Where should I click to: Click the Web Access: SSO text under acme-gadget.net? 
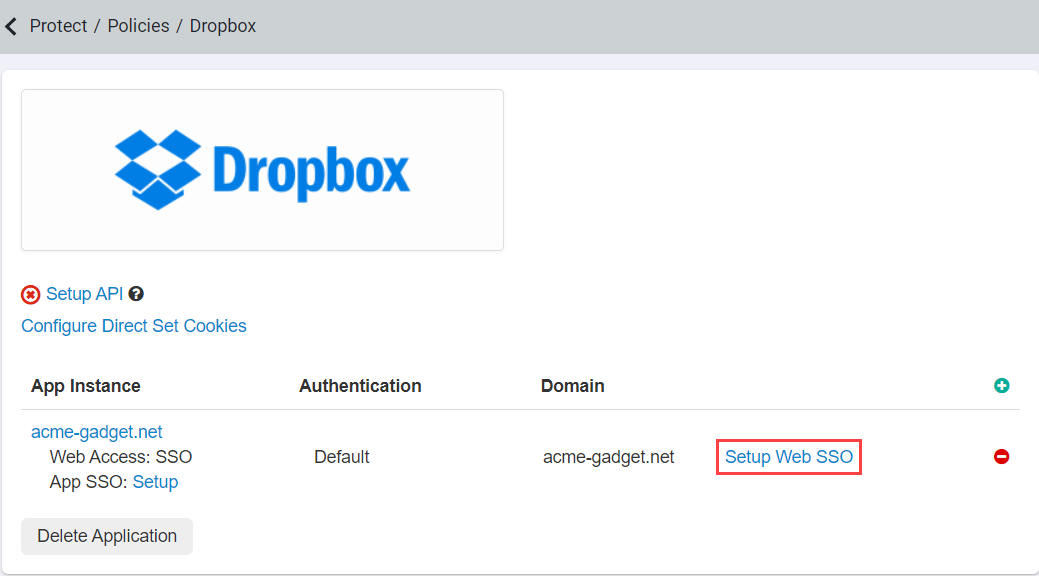pyautogui.click(x=120, y=456)
